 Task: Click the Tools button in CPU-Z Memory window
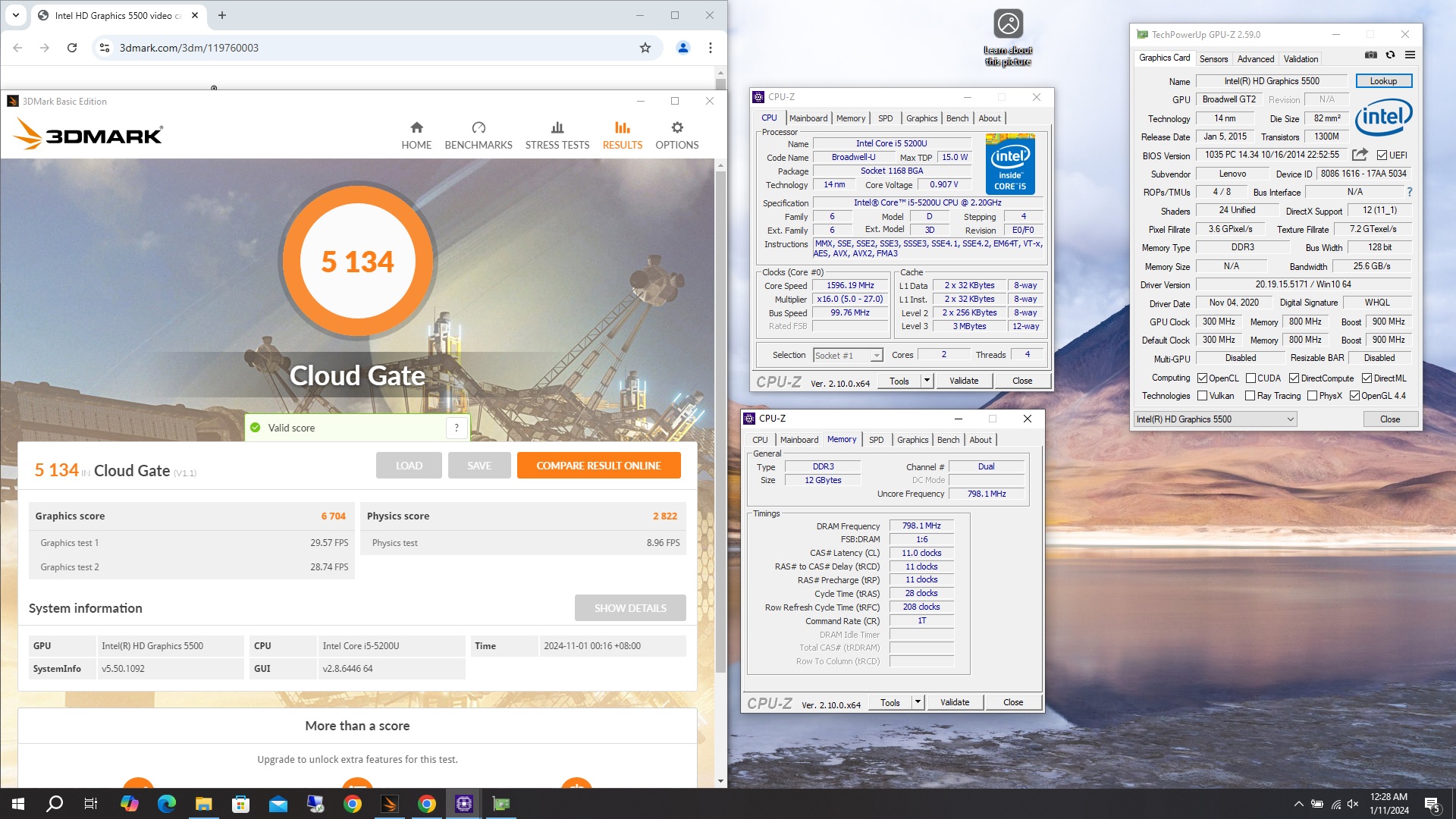(x=890, y=702)
